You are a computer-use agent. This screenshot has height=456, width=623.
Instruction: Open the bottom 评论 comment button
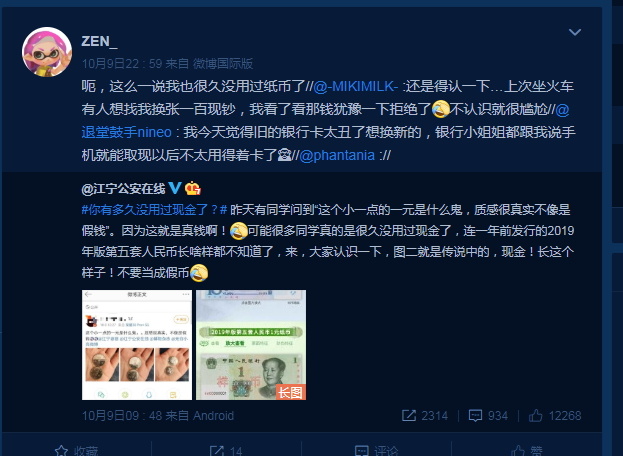point(376,450)
